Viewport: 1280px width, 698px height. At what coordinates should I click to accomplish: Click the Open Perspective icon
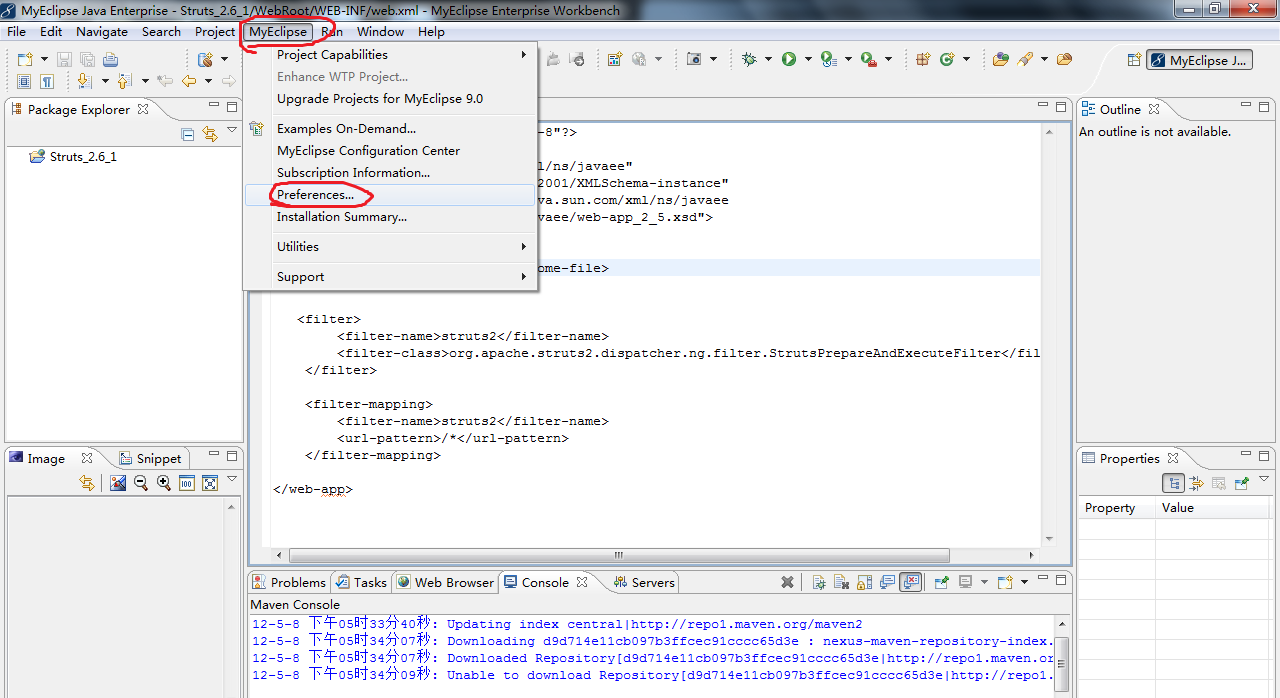[1133, 60]
